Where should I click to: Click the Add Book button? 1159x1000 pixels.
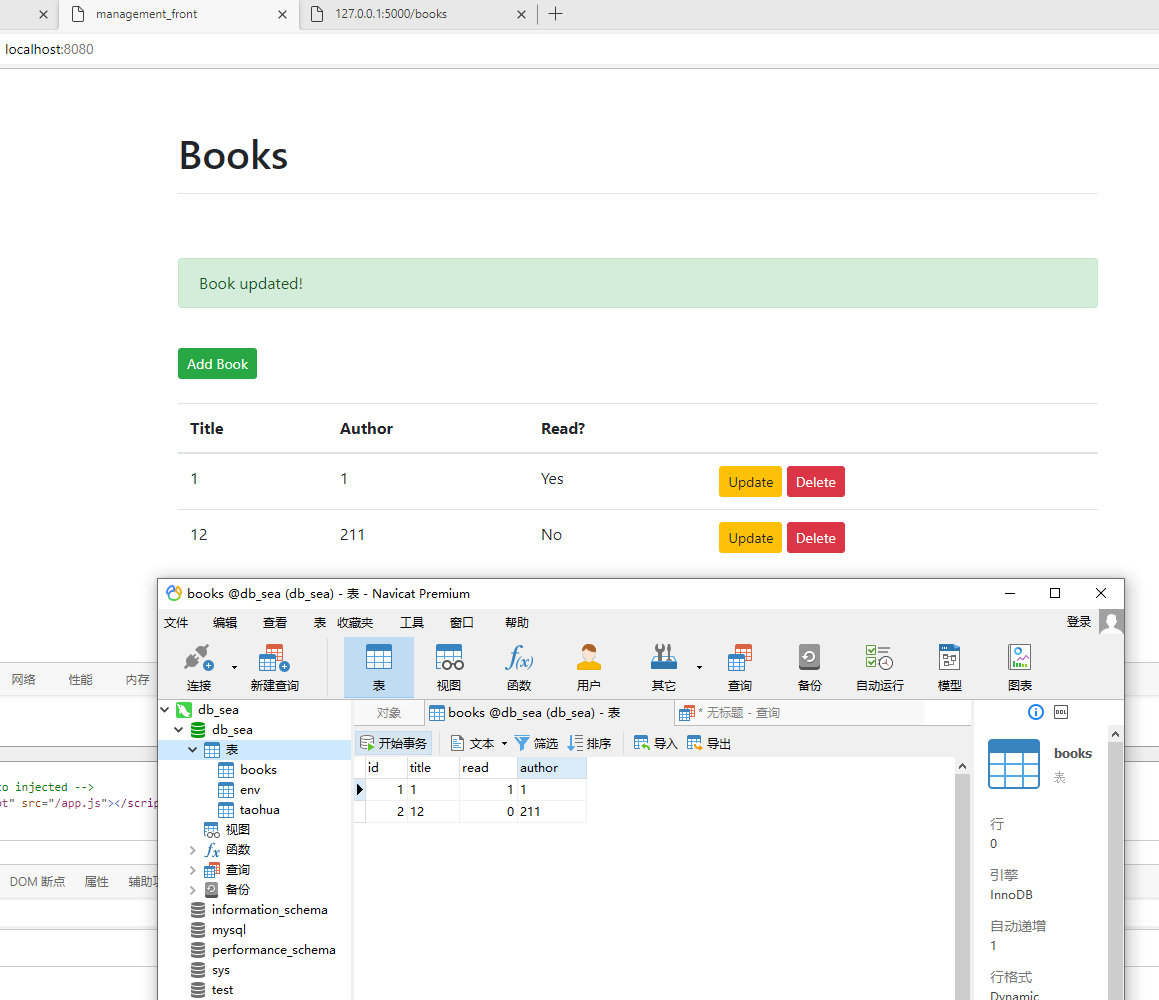click(x=217, y=363)
